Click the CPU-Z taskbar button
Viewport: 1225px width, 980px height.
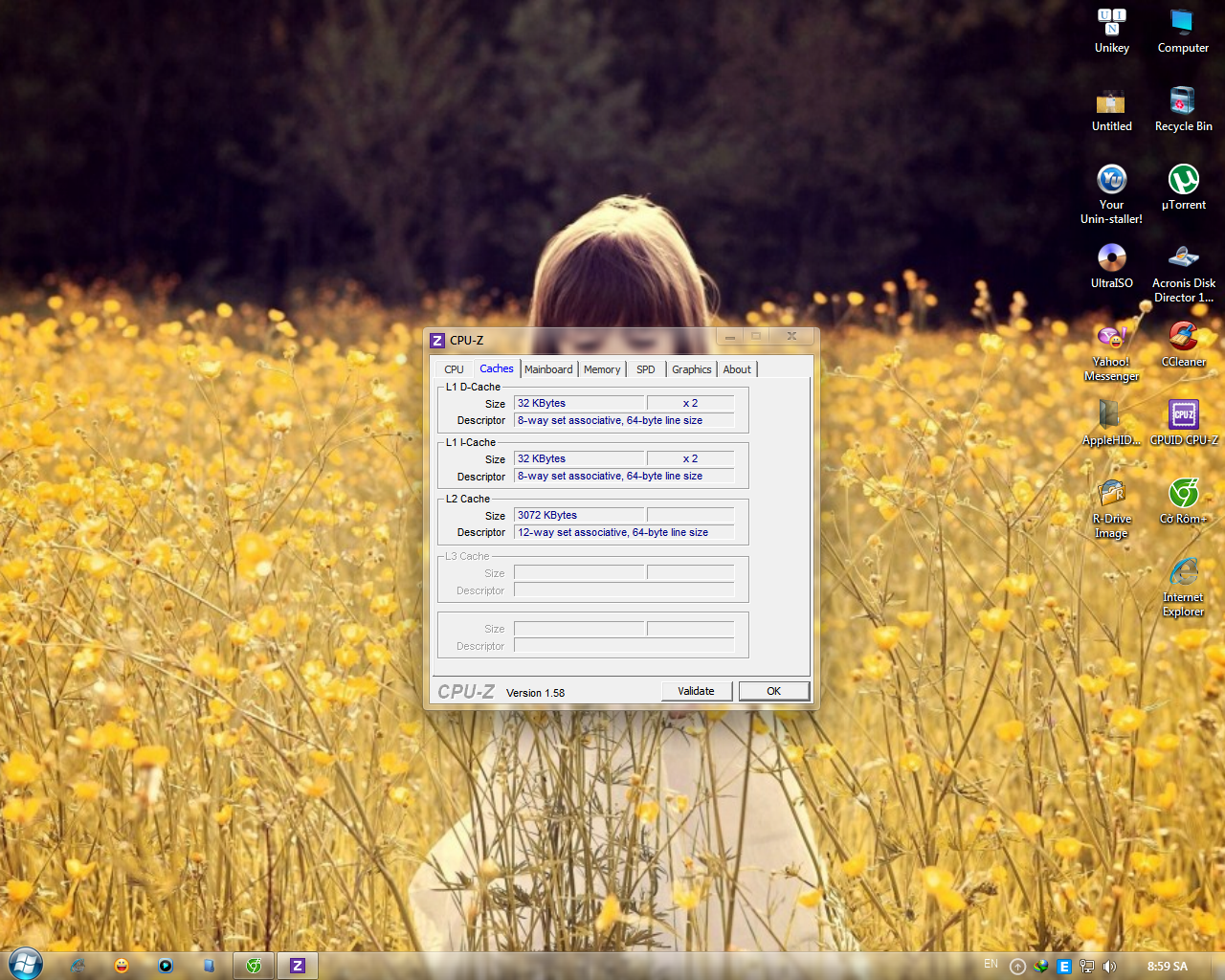coord(298,966)
